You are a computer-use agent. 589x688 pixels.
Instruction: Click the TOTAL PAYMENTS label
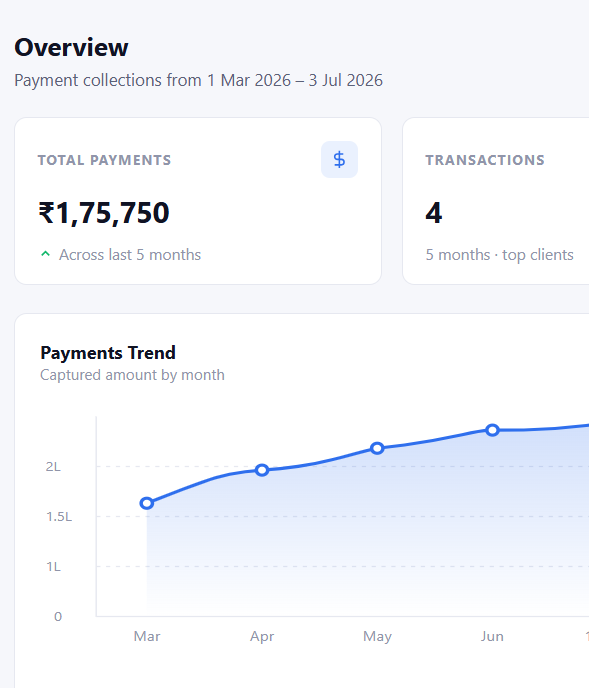(x=104, y=160)
